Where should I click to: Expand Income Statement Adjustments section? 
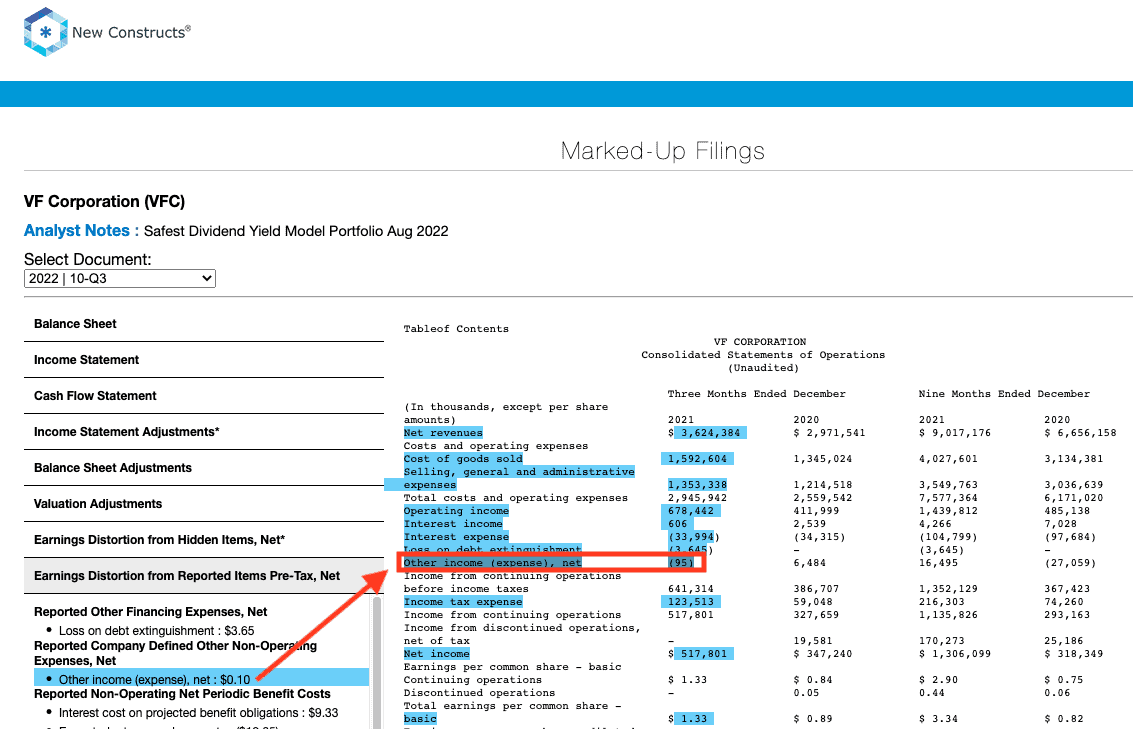204,432
